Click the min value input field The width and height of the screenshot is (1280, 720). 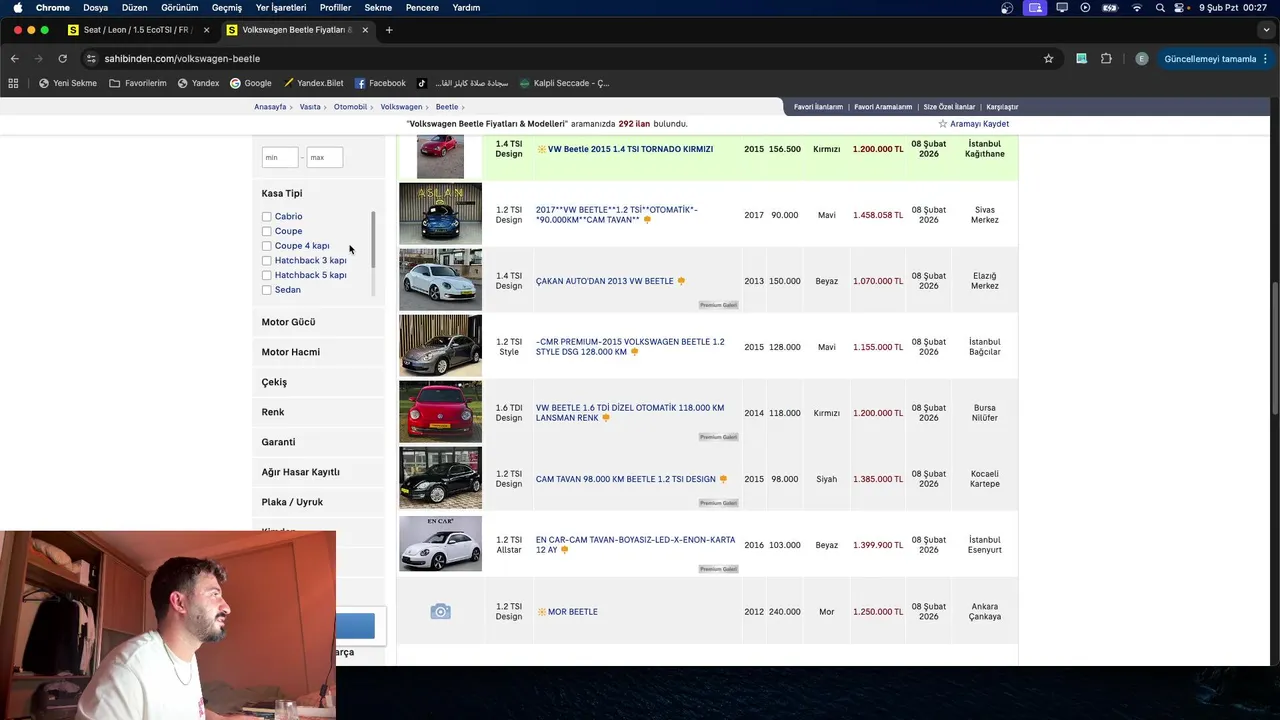280,157
